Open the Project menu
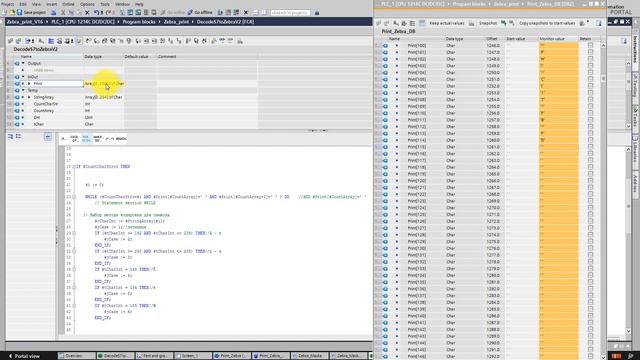The width and height of the screenshot is (640, 360). pos(8,4)
